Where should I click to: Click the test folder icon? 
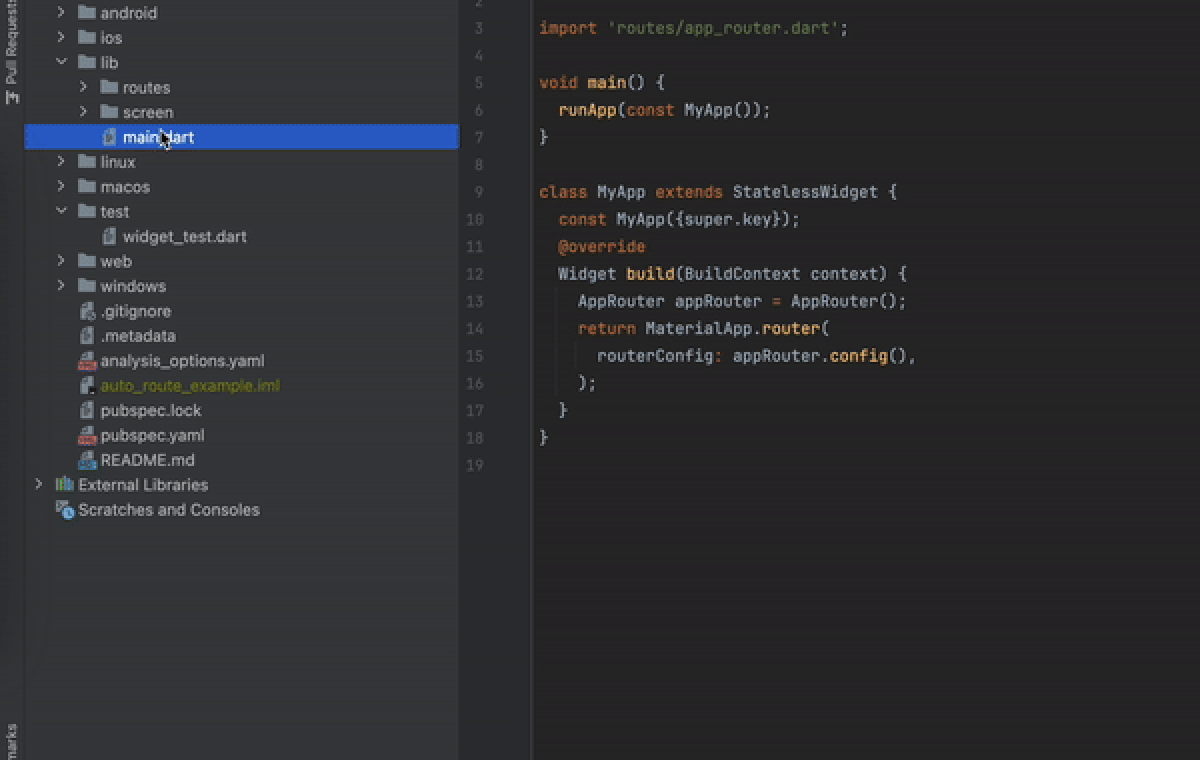click(87, 212)
